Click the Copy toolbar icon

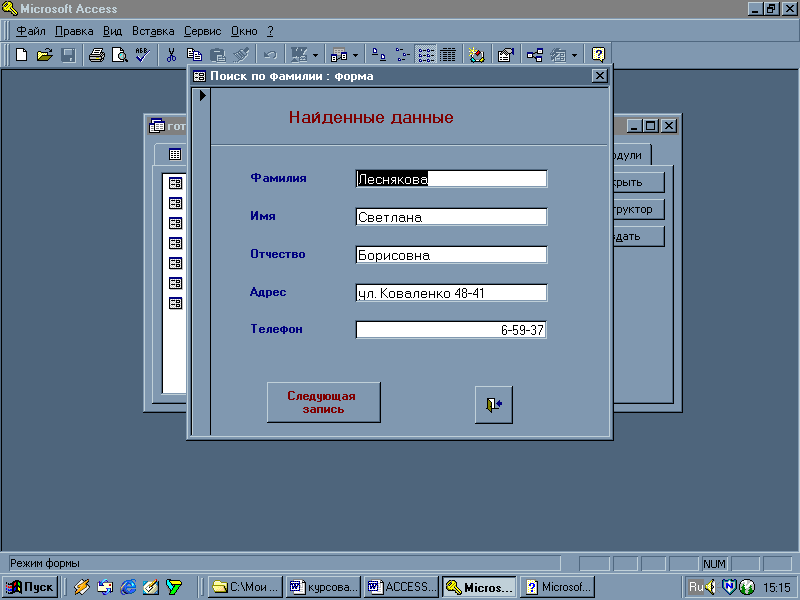pyautogui.click(x=194, y=55)
